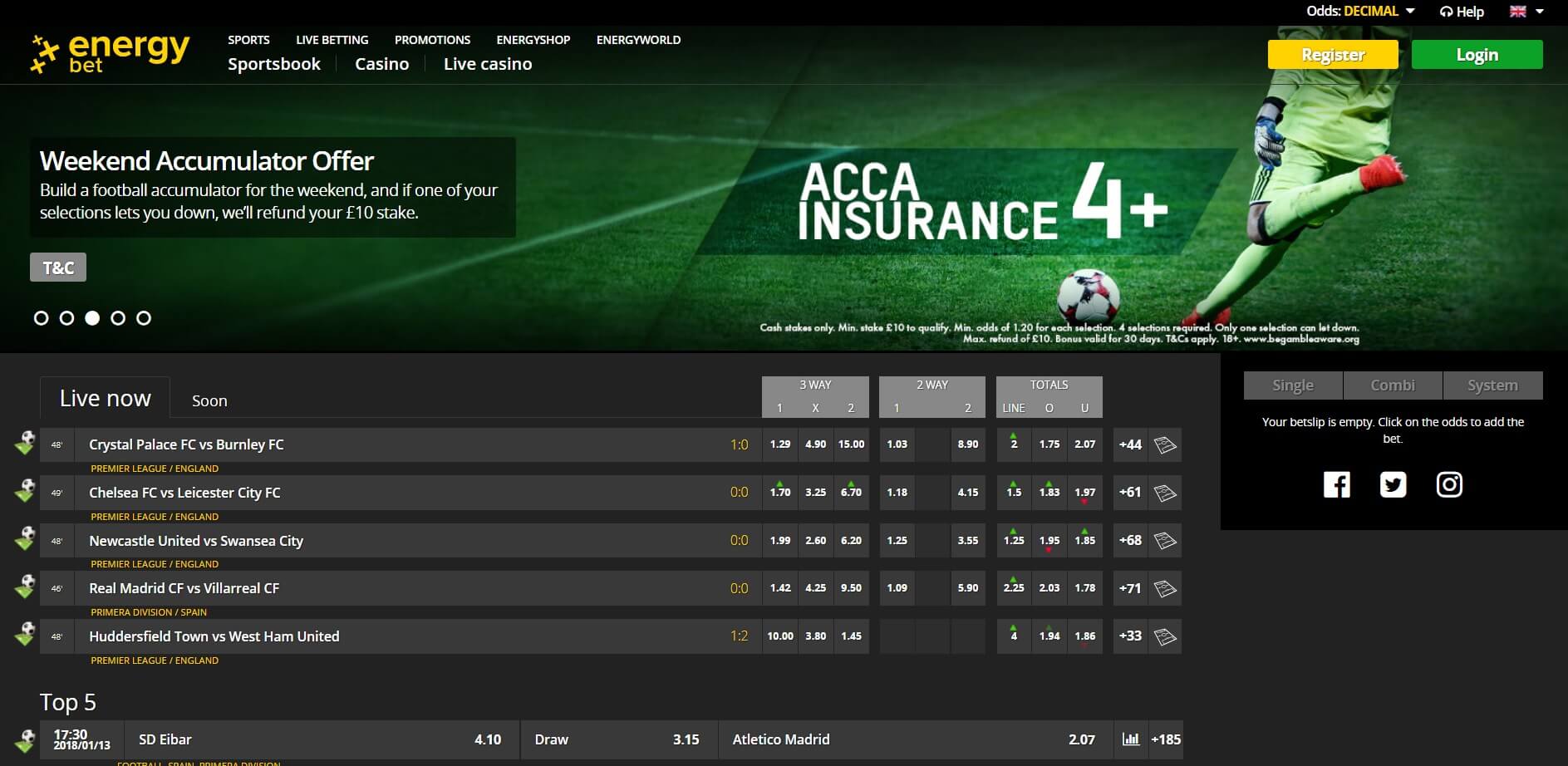The image size is (1568, 766).
Task: Select the third banner slide dot
Action: point(92,318)
